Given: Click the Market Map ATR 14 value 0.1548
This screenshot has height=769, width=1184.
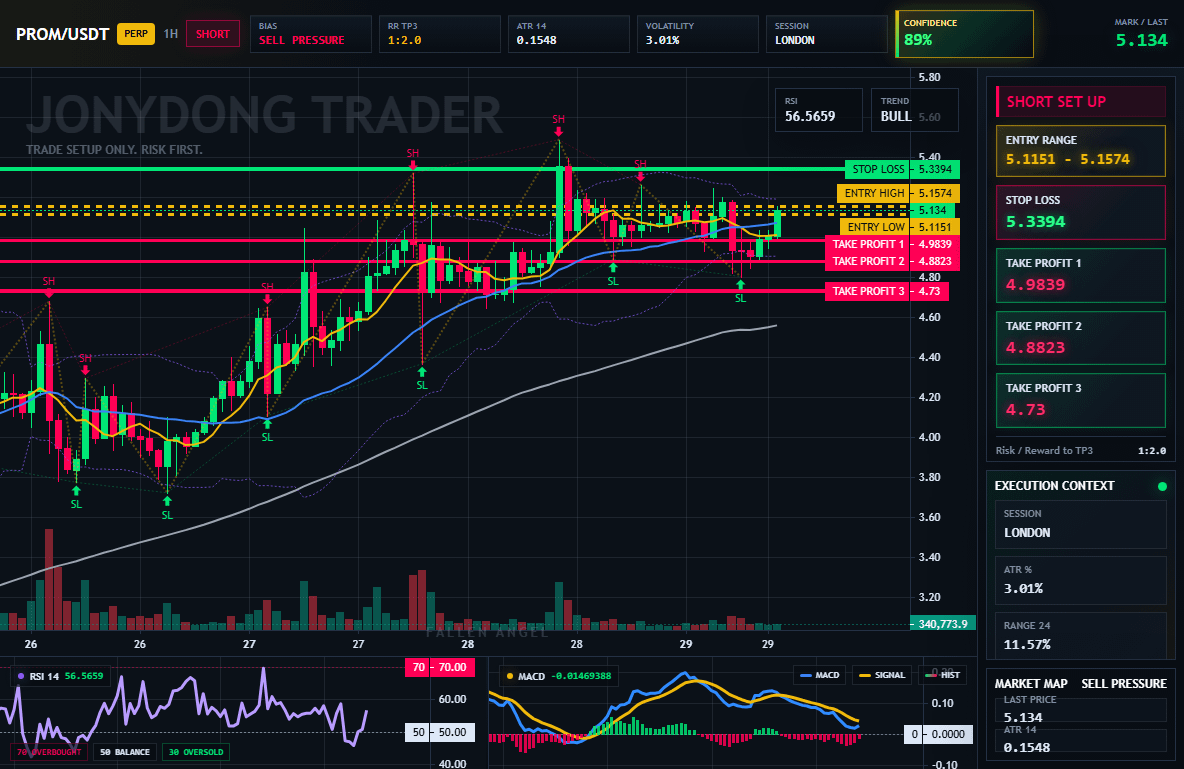Looking at the screenshot, I should click(1027, 747).
